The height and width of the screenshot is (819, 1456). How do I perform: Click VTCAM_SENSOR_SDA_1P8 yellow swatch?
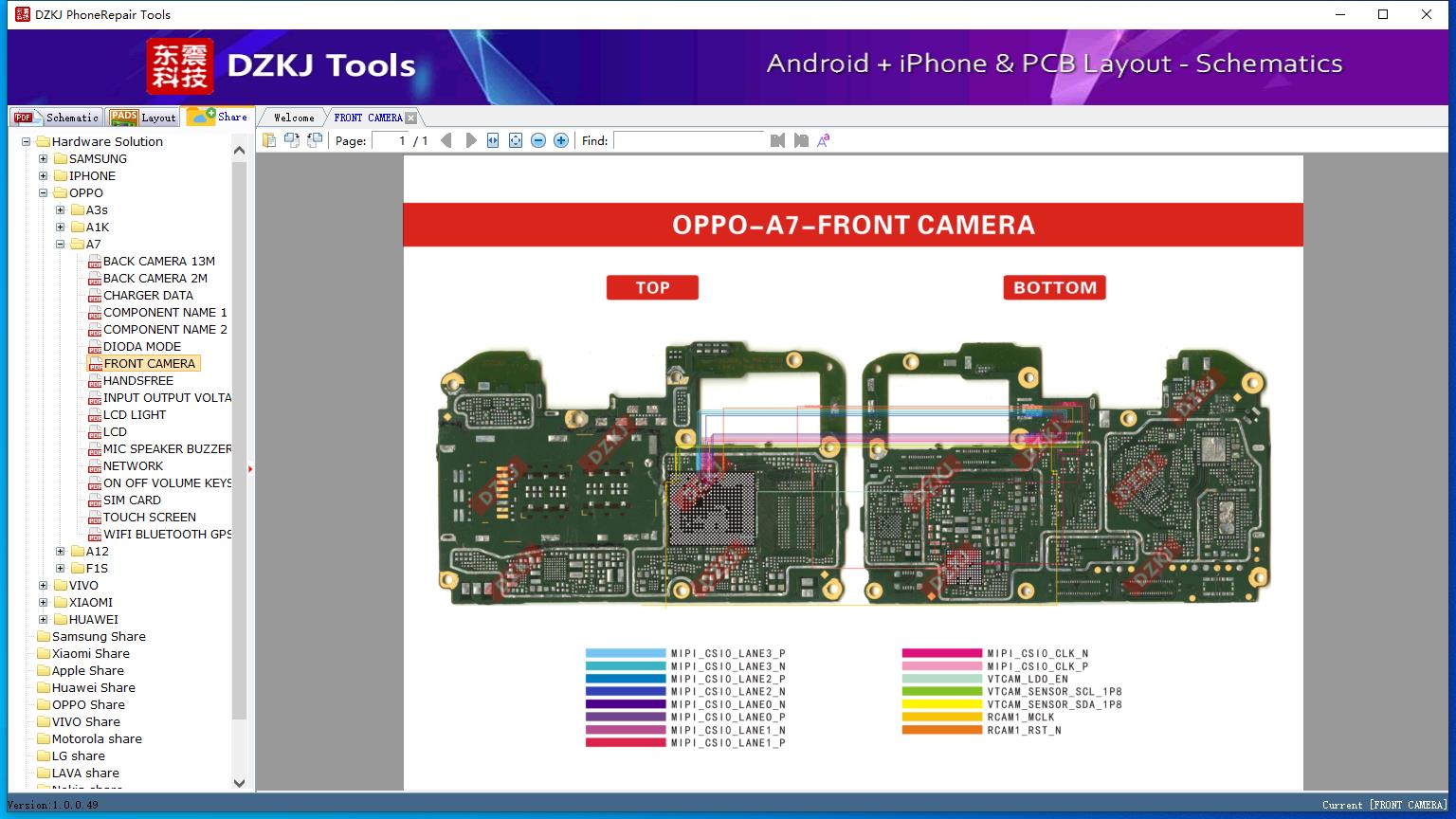tap(942, 704)
